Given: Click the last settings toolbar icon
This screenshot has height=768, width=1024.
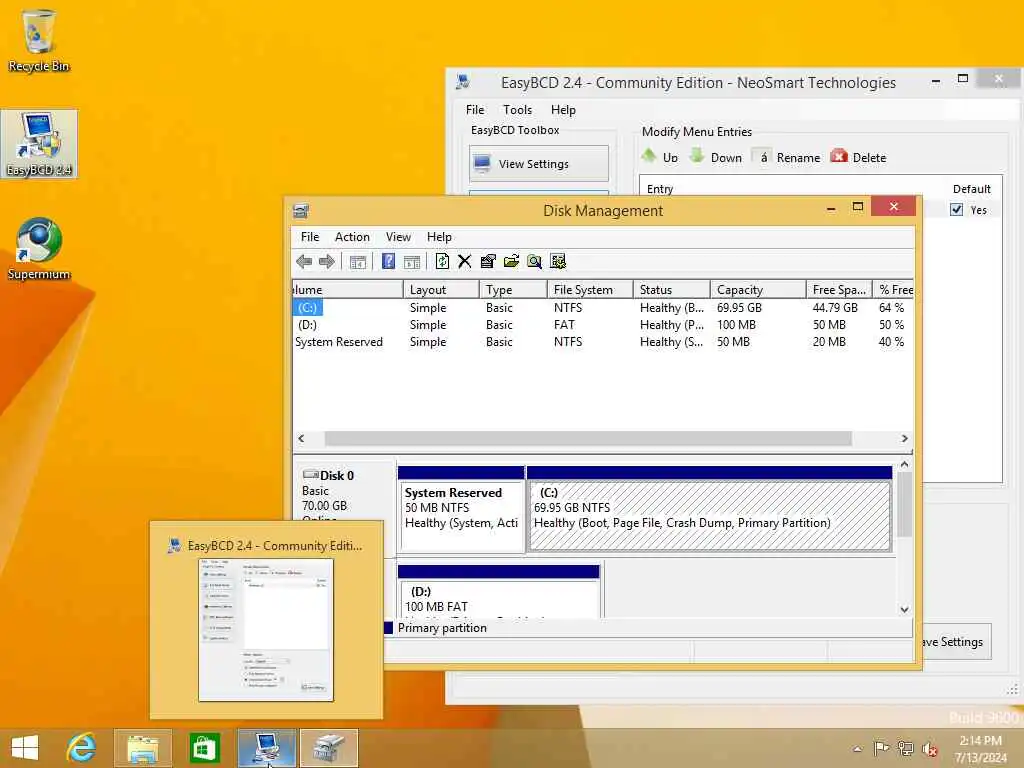Looking at the screenshot, I should coord(558,262).
